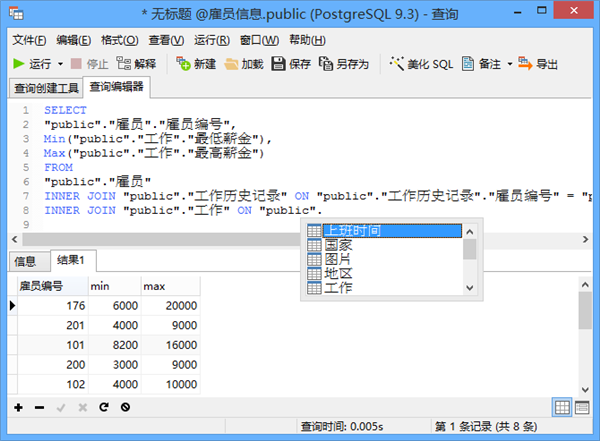Viewport: 600px width, 441px height.
Task: Switch to the 查询创建工具 tab
Action: coord(46,87)
